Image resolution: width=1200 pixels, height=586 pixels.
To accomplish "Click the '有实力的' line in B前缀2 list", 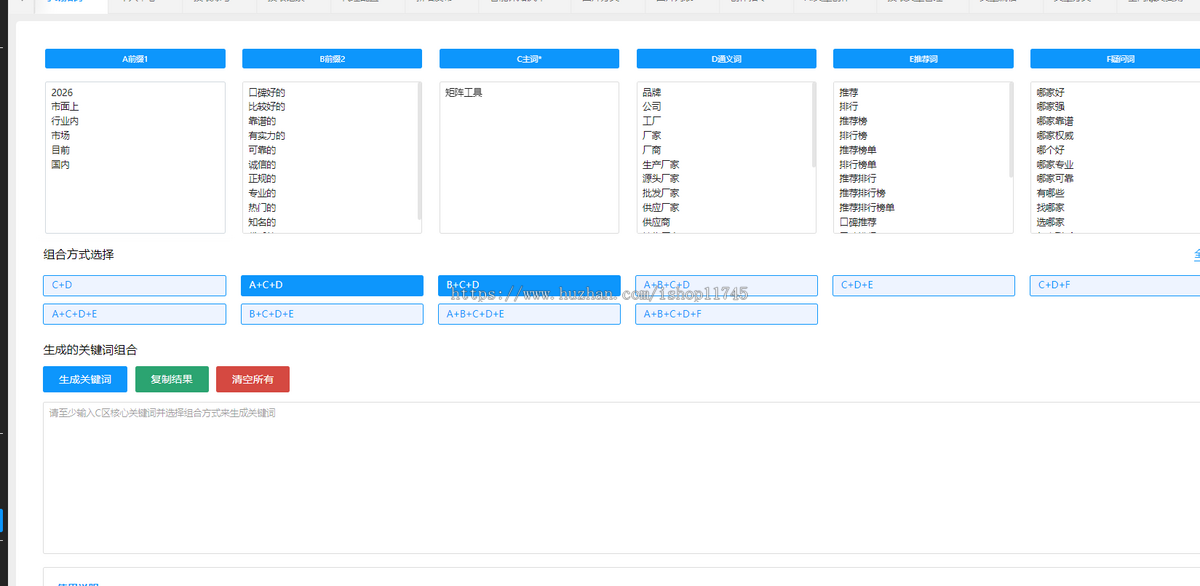I will point(267,136).
